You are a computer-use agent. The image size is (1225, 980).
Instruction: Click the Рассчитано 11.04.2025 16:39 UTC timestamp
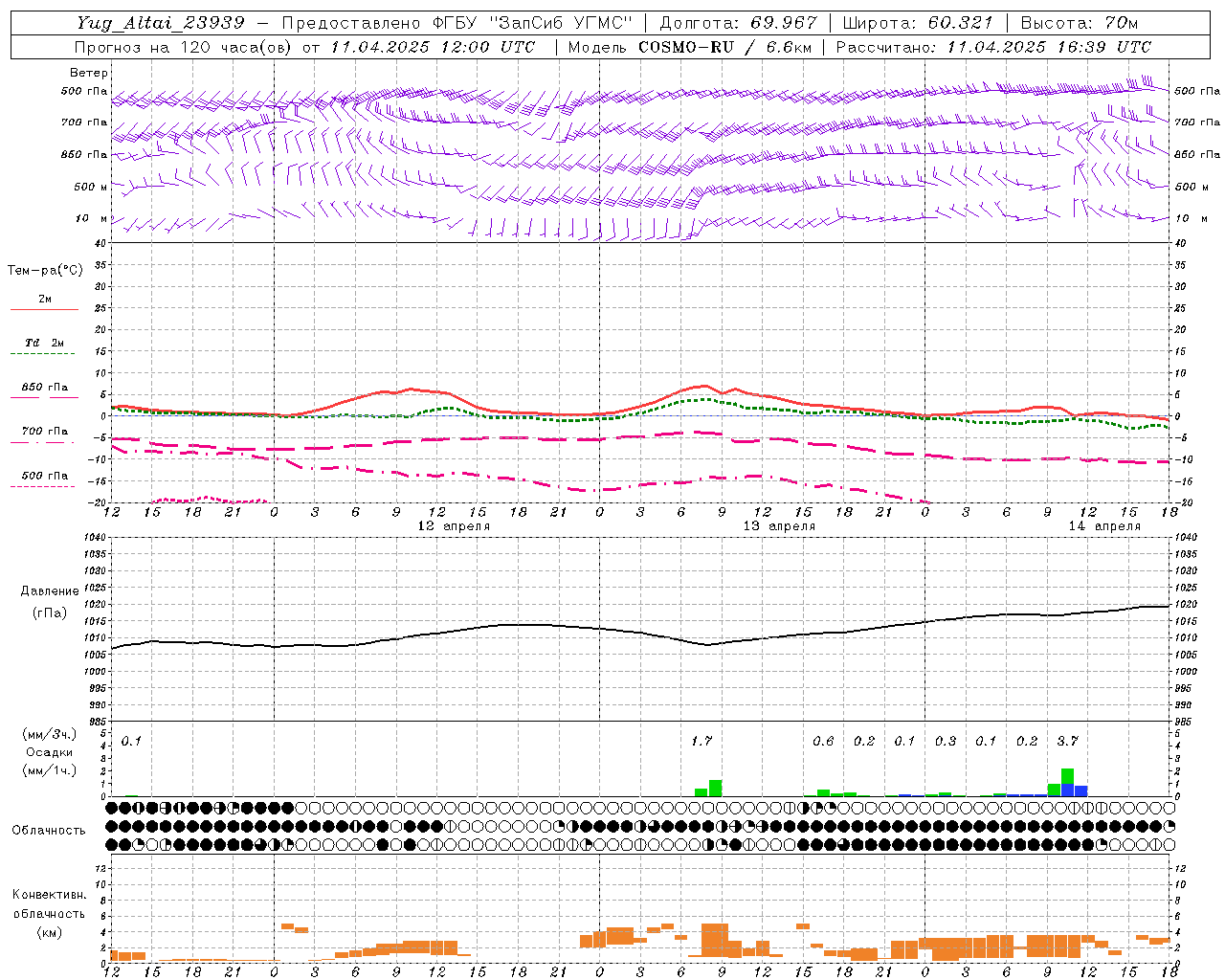[993, 47]
